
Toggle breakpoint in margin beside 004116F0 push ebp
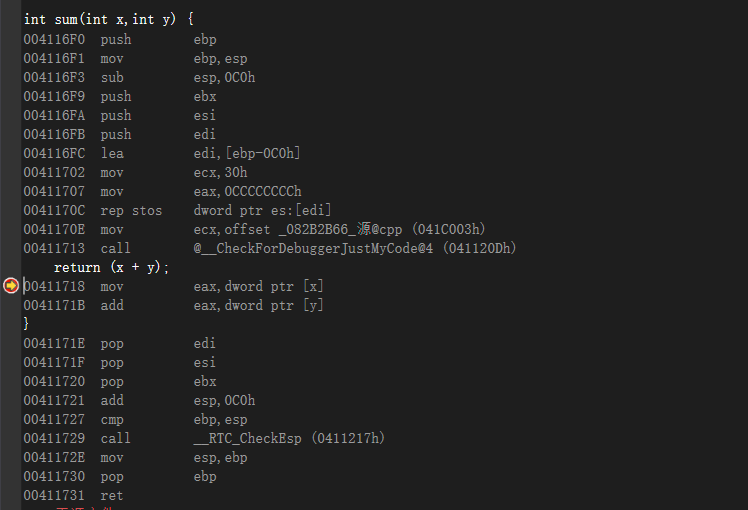[10, 40]
